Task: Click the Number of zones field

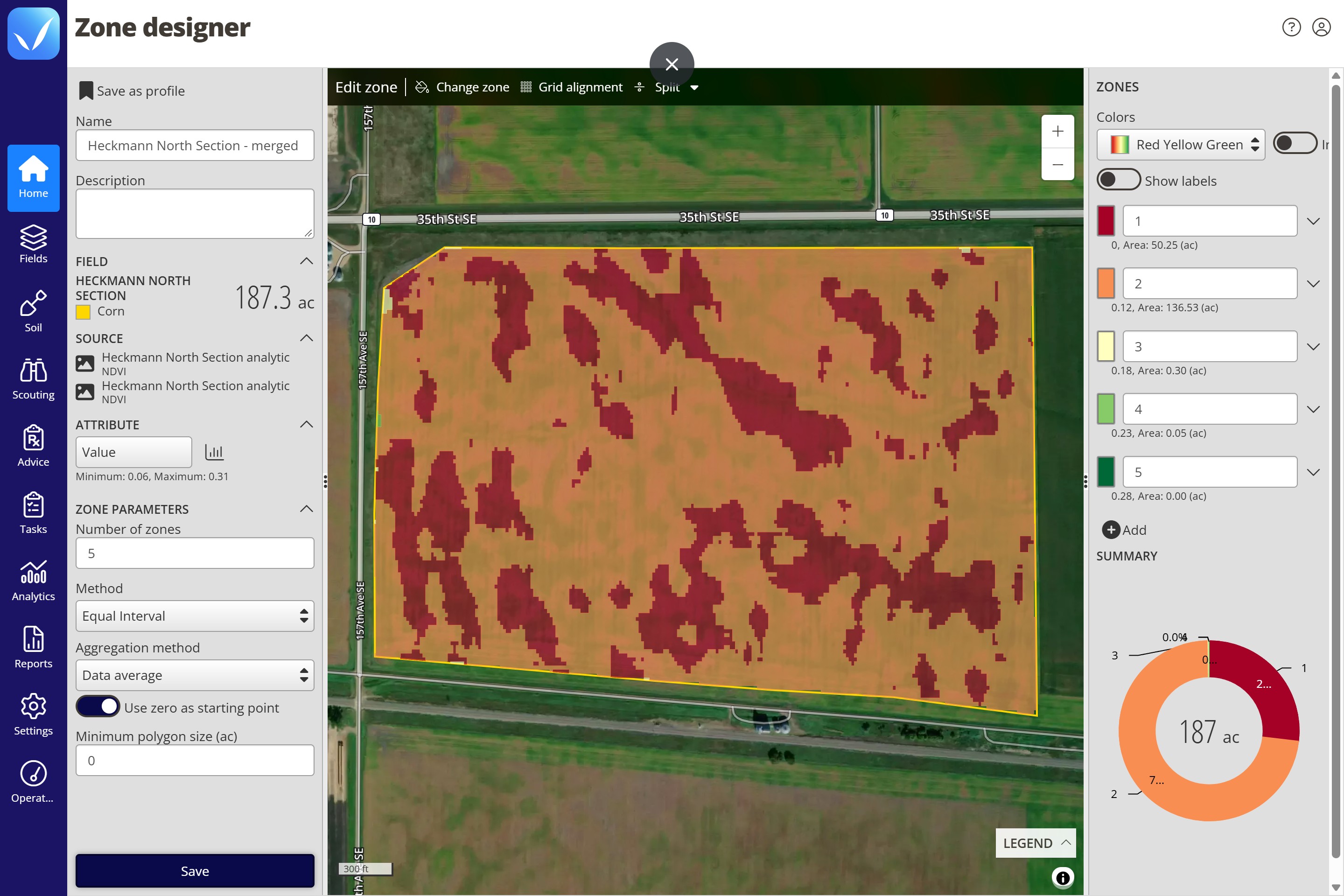Action: 195,553
